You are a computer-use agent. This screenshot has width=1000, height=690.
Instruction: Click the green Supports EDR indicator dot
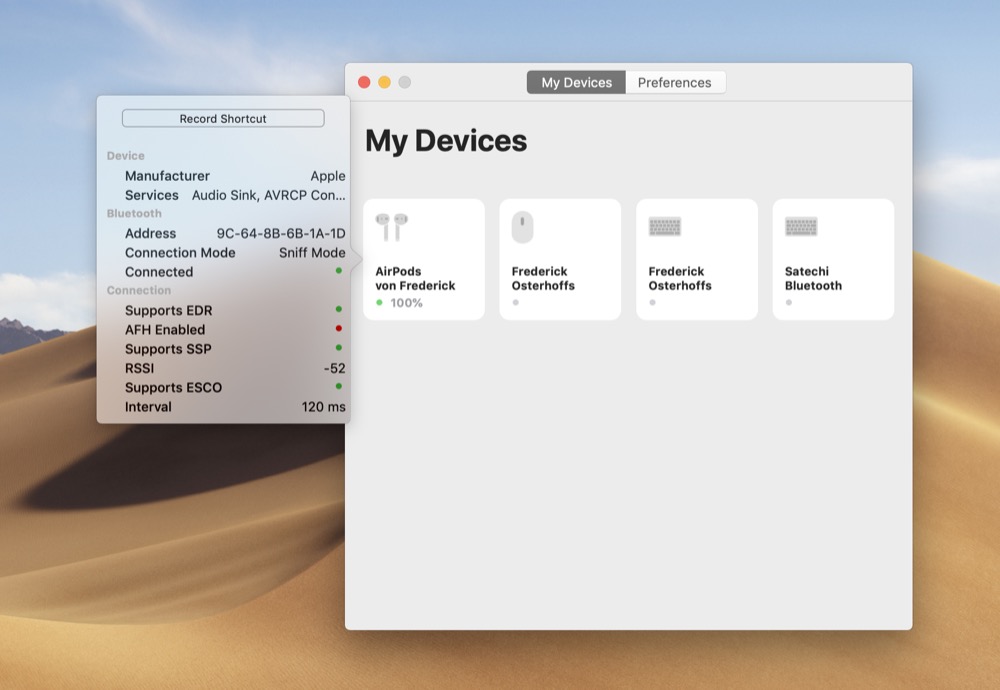pyautogui.click(x=339, y=310)
